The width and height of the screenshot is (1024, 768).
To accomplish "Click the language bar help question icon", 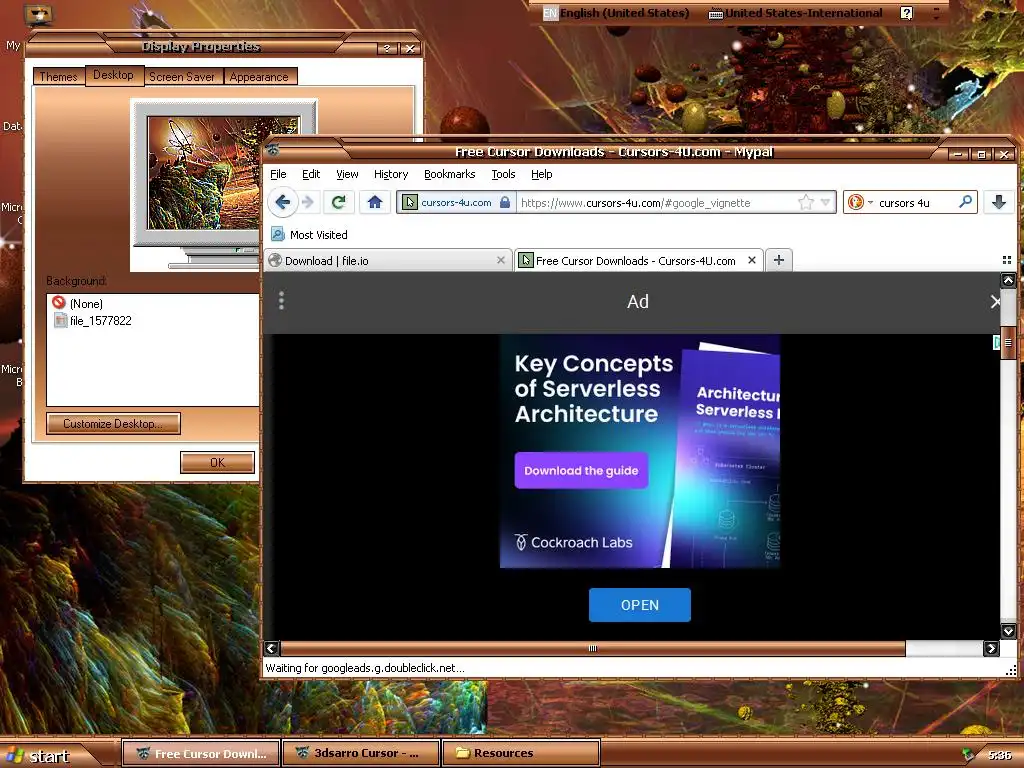I will click(906, 13).
